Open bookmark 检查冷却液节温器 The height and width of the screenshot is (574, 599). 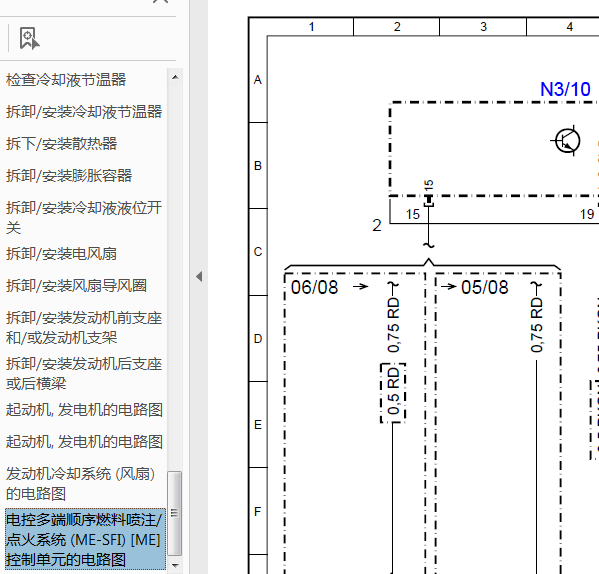(66, 80)
